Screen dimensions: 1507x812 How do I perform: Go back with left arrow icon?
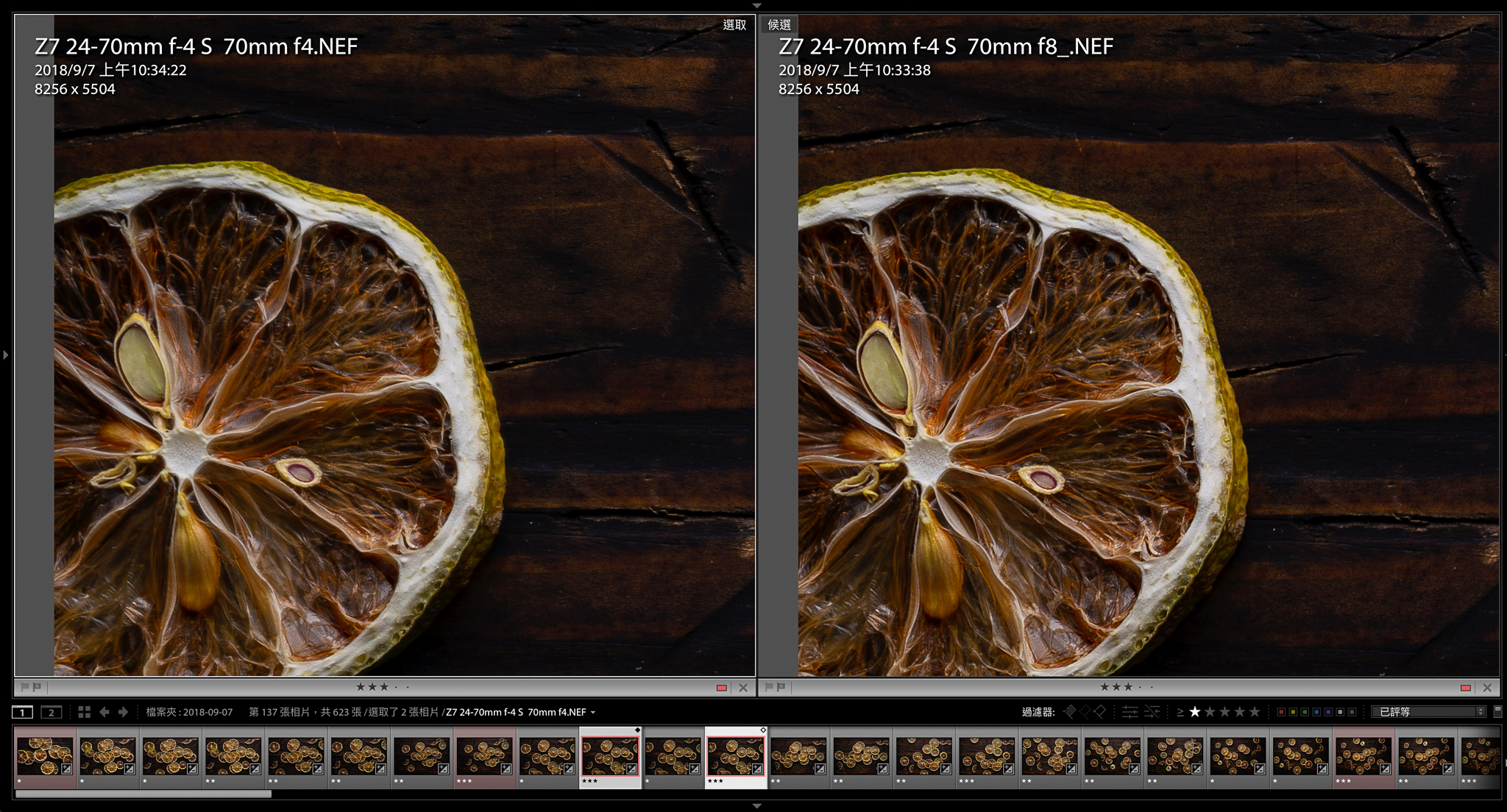tap(104, 712)
